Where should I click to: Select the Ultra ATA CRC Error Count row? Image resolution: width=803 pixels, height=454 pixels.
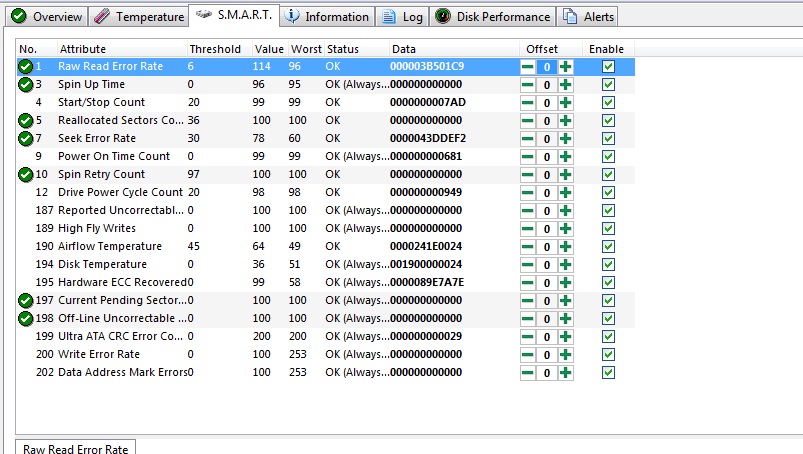pyautogui.click(x=325, y=337)
